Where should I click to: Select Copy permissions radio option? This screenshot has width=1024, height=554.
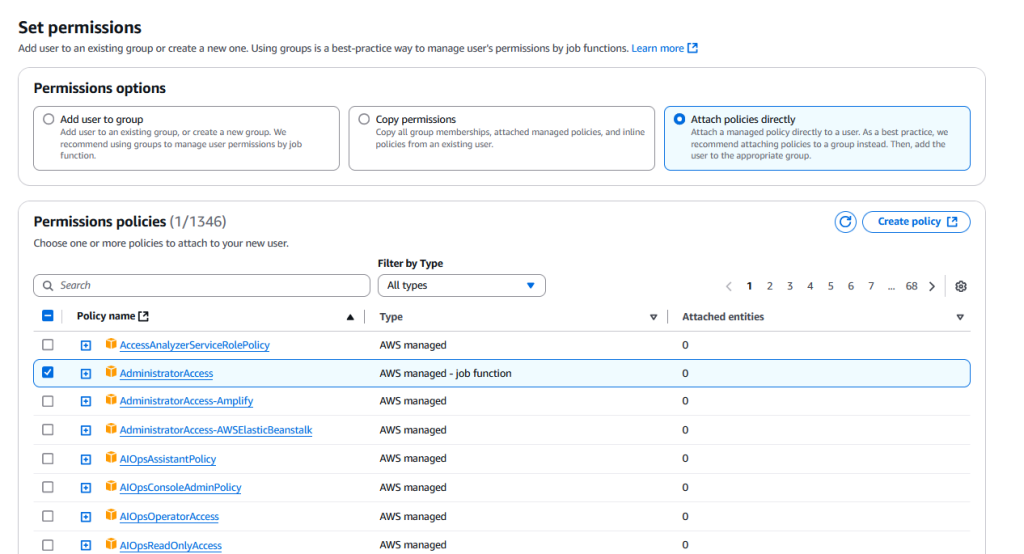[x=364, y=119]
